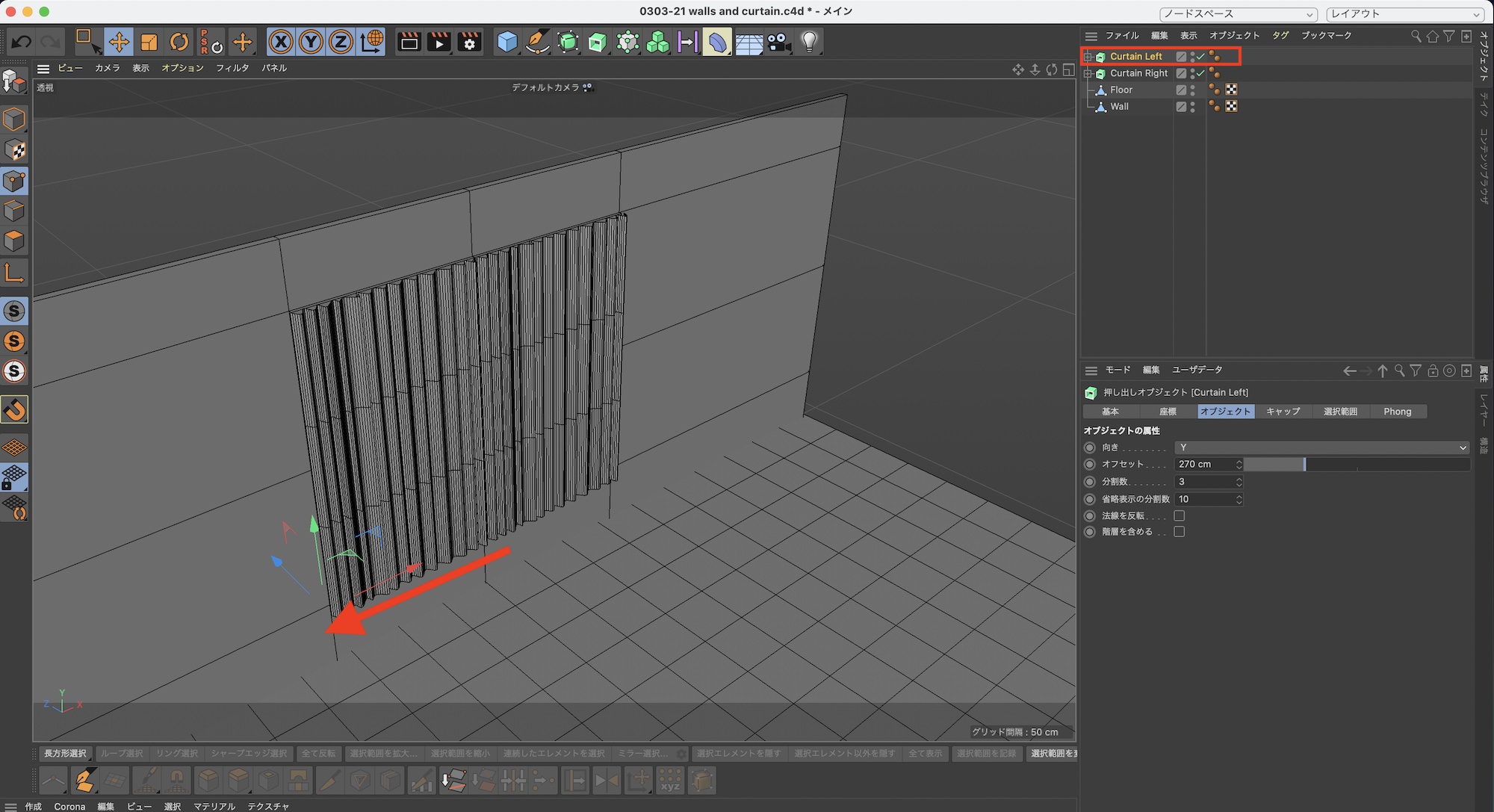Enable the Snap magnet icon

(x=14, y=409)
